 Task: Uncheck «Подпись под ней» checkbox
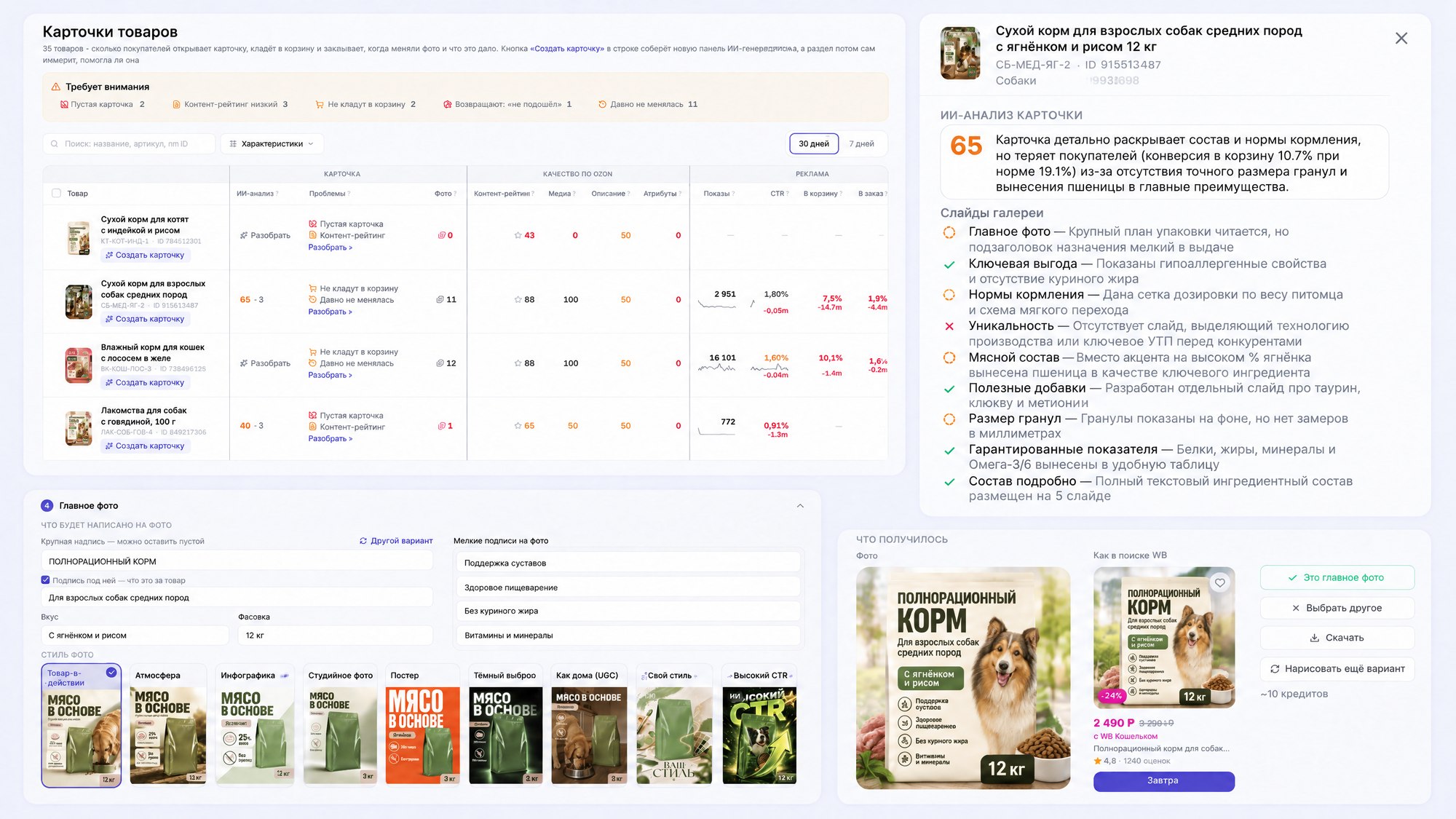pyautogui.click(x=45, y=580)
